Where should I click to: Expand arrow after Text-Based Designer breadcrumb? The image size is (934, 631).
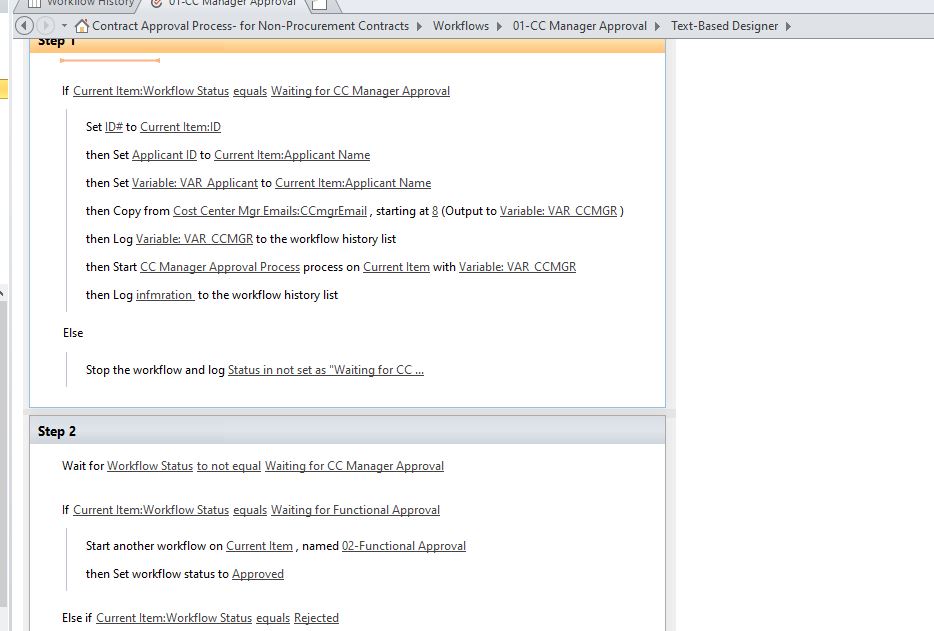[x=788, y=26]
